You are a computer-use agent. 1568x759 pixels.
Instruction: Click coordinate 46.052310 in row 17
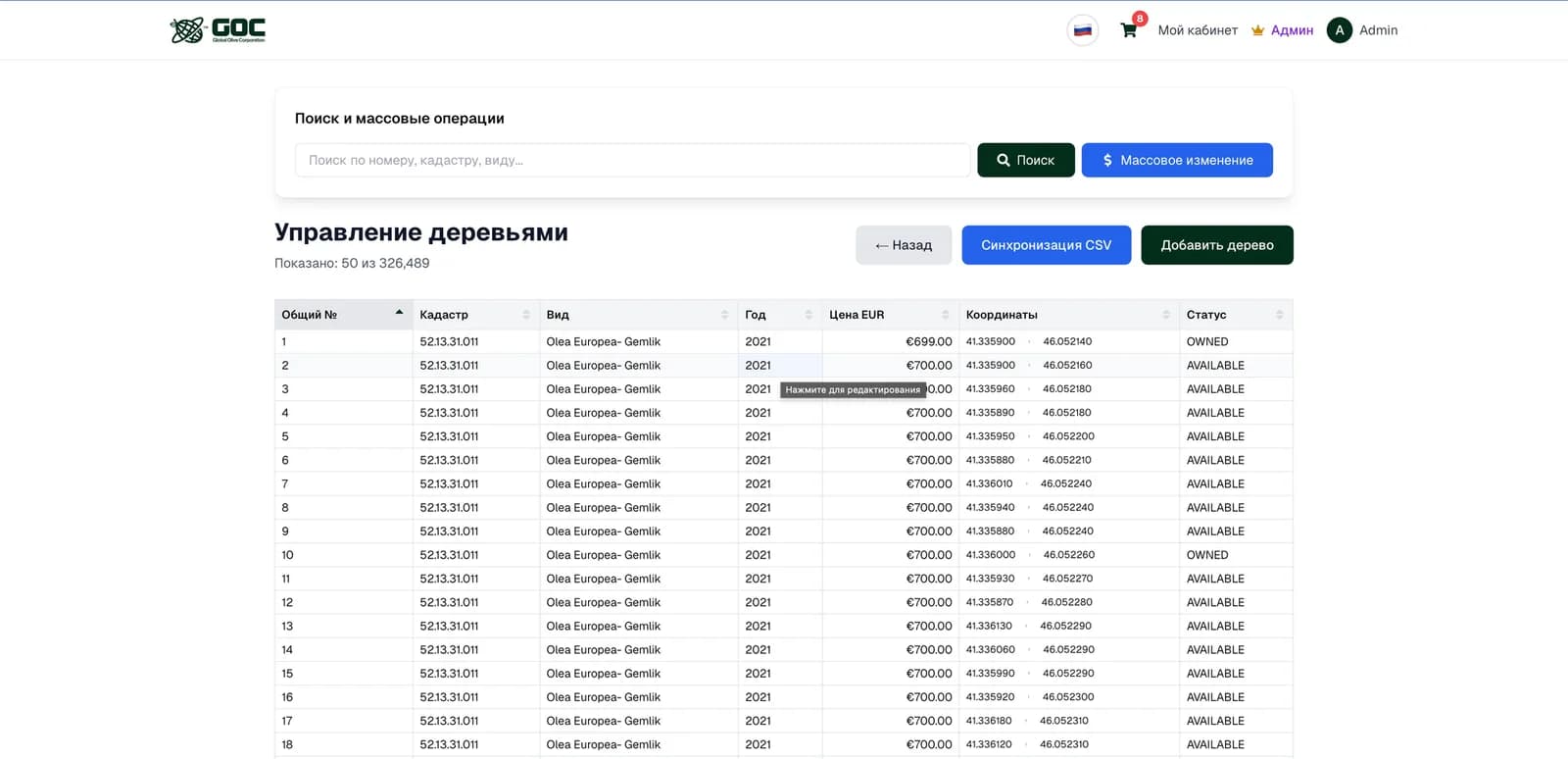pos(1064,721)
